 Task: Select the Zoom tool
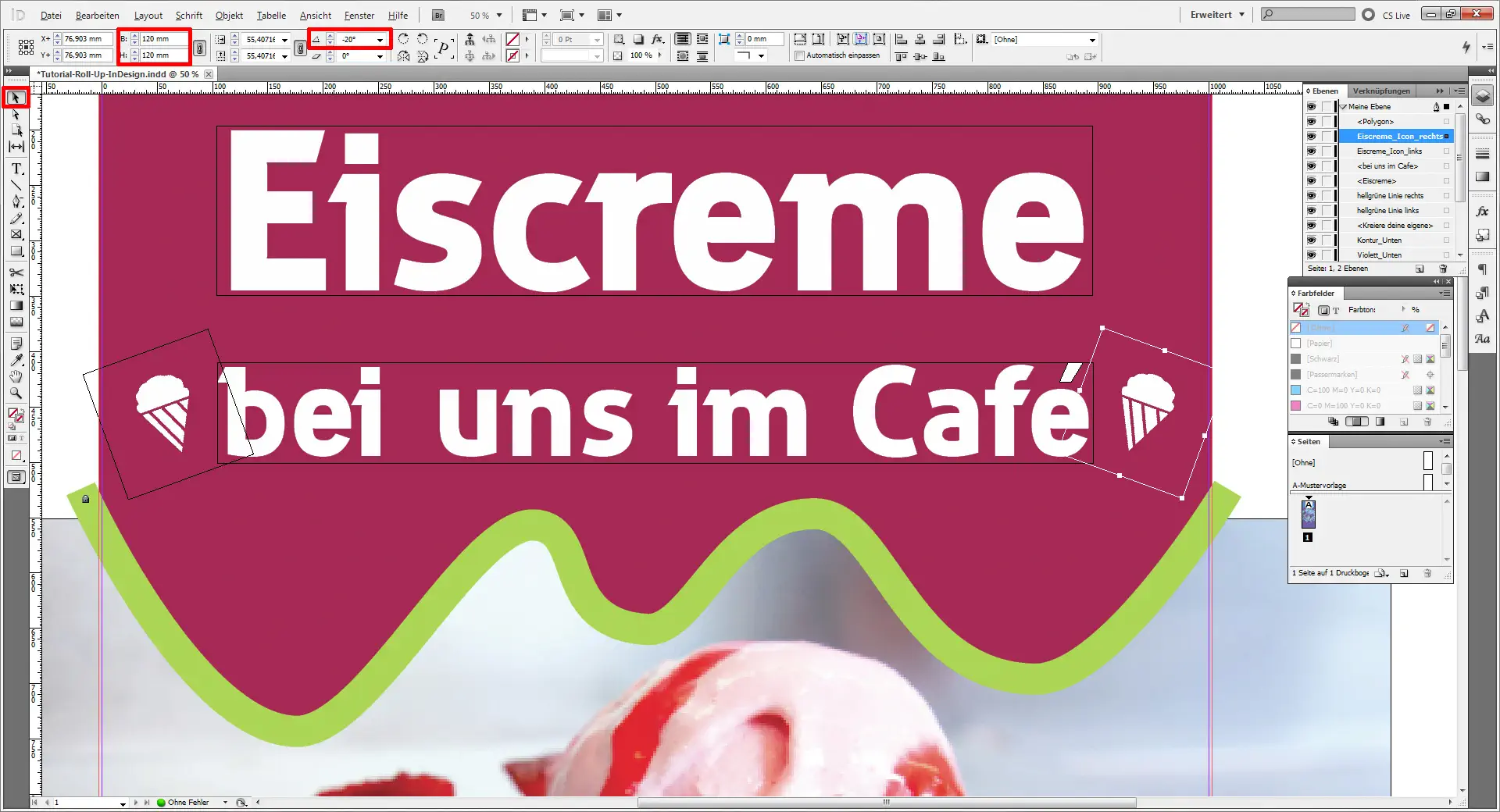tap(16, 394)
